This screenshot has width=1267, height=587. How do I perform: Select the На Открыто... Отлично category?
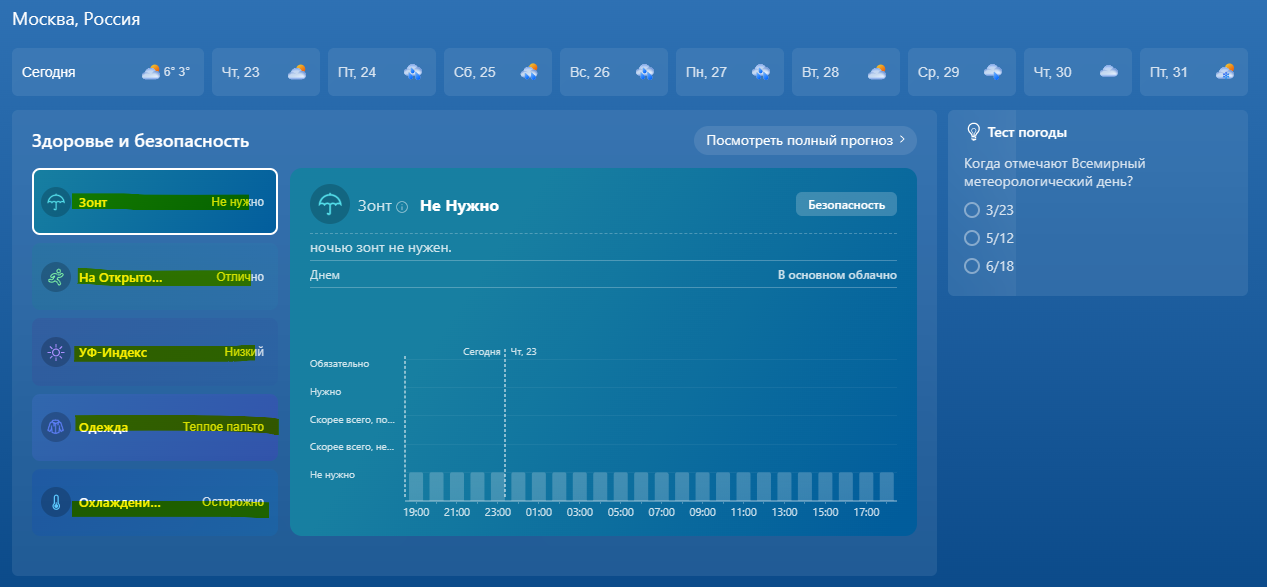pos(155,277)
